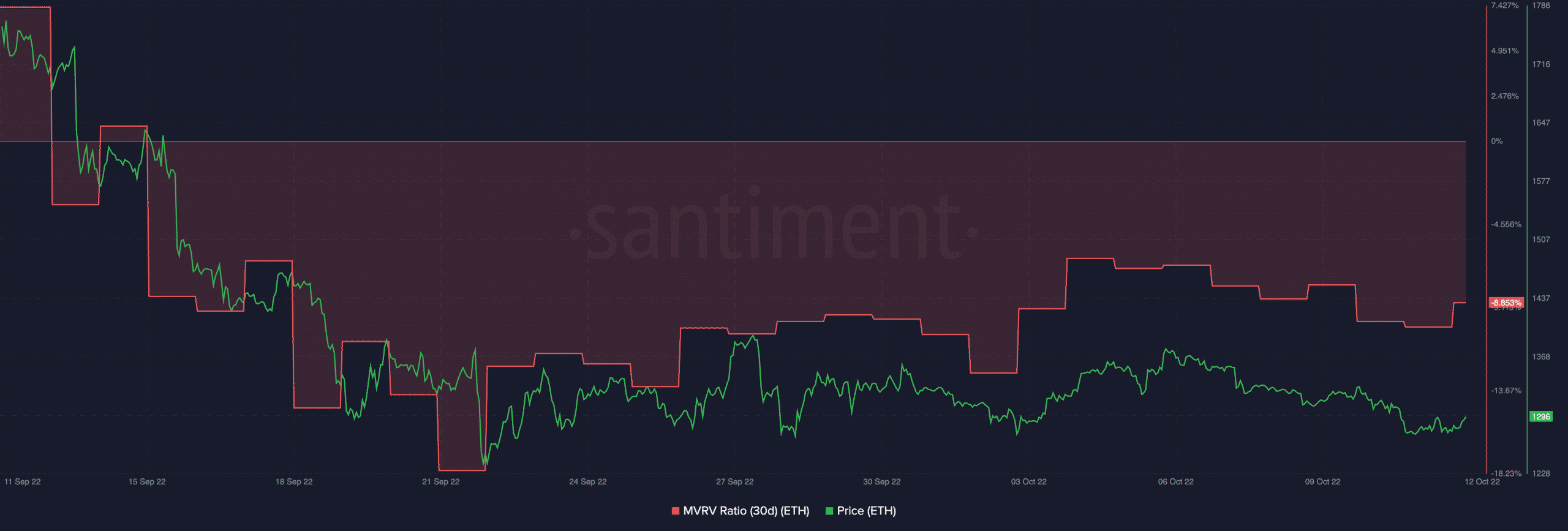
Task: Select the 03 Oct 22 date label
Action: pos(1029,481)
